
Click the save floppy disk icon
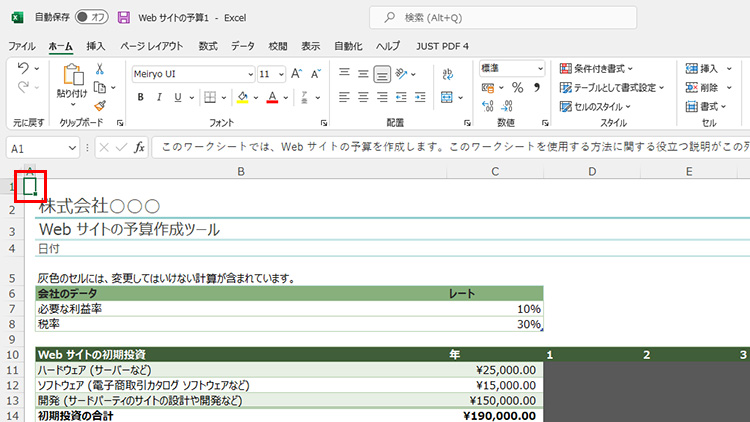point(124,17)
